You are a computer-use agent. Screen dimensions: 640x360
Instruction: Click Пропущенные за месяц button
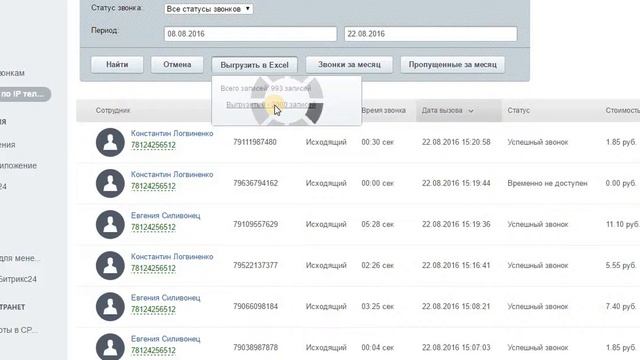(453, 64)
